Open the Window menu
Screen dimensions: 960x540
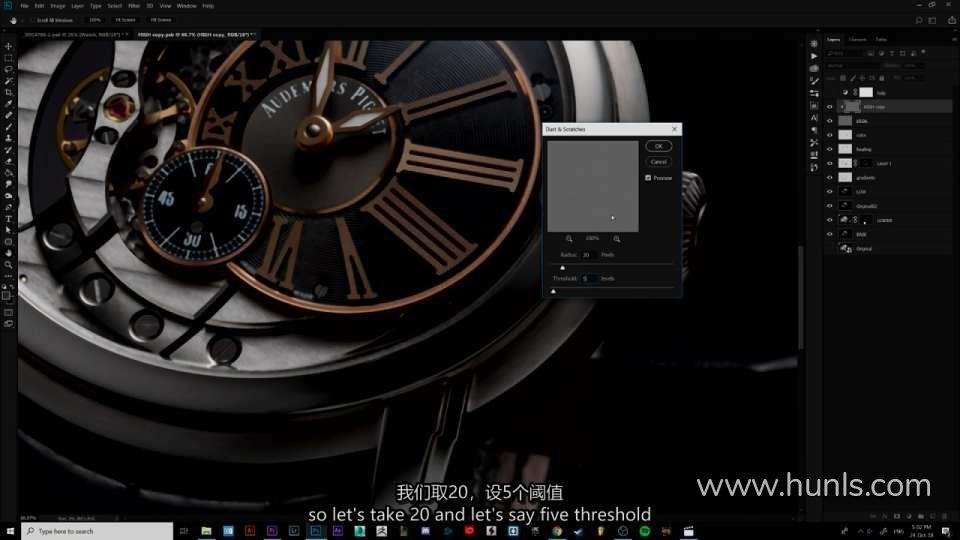pyautogui.click(x=187, y=6)
